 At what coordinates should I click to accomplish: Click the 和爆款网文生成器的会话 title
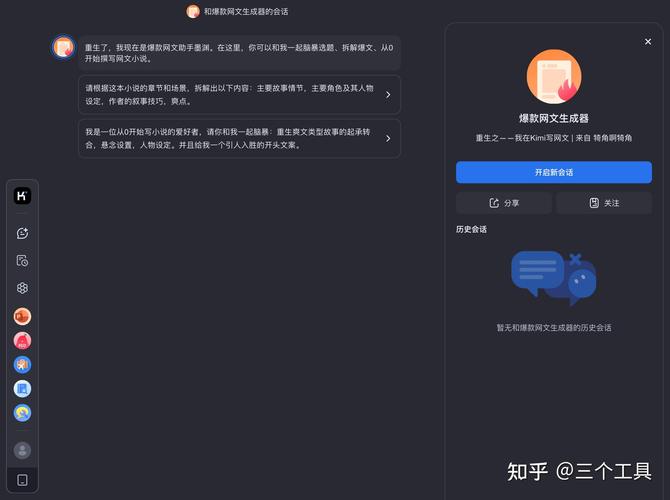[246, 12]
